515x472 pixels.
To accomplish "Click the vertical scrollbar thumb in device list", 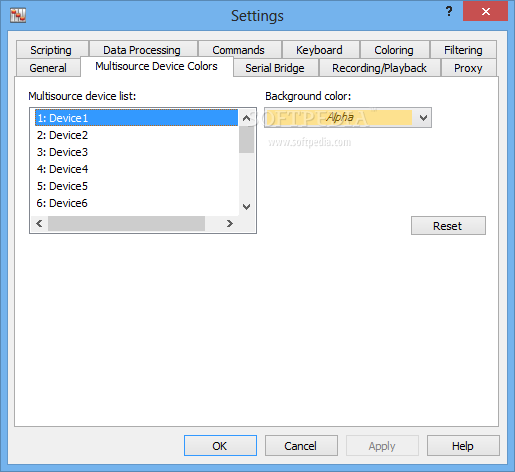I will point(247,140).
